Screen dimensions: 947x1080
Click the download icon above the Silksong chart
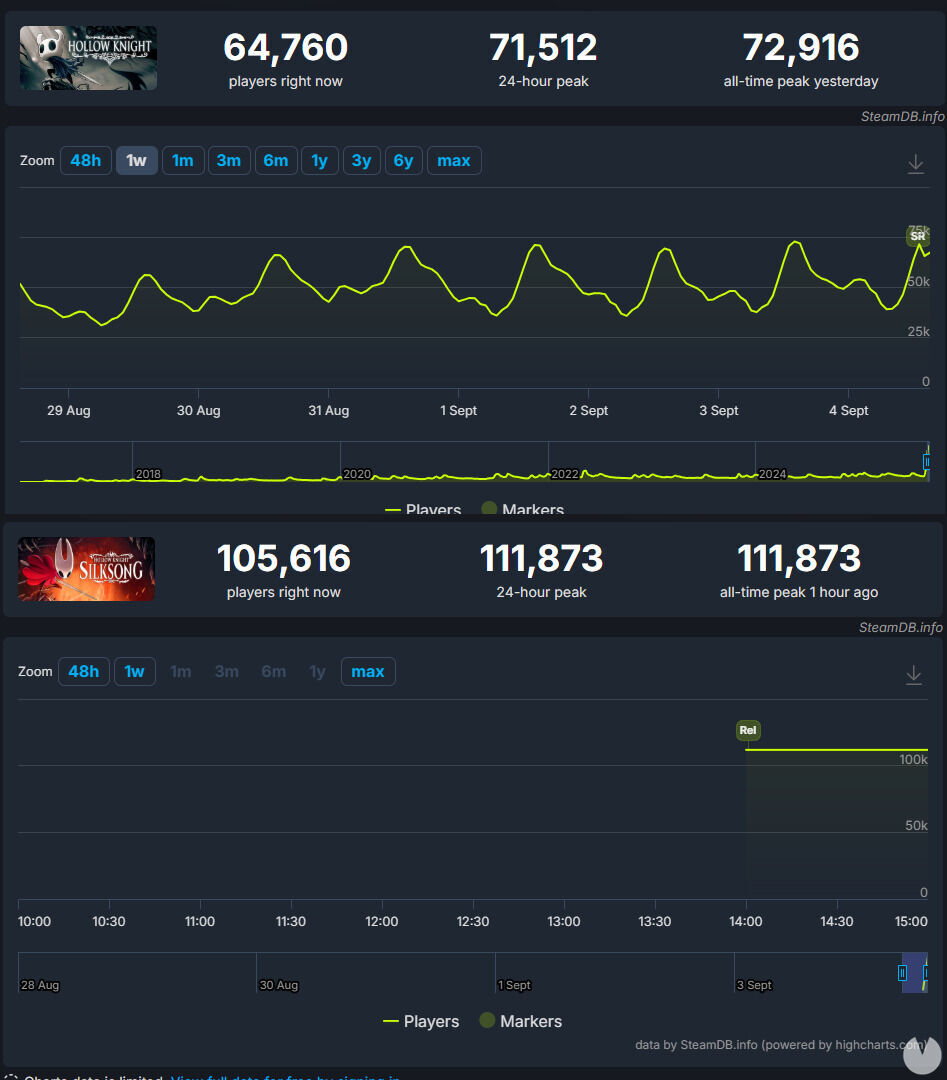[913, 675]
